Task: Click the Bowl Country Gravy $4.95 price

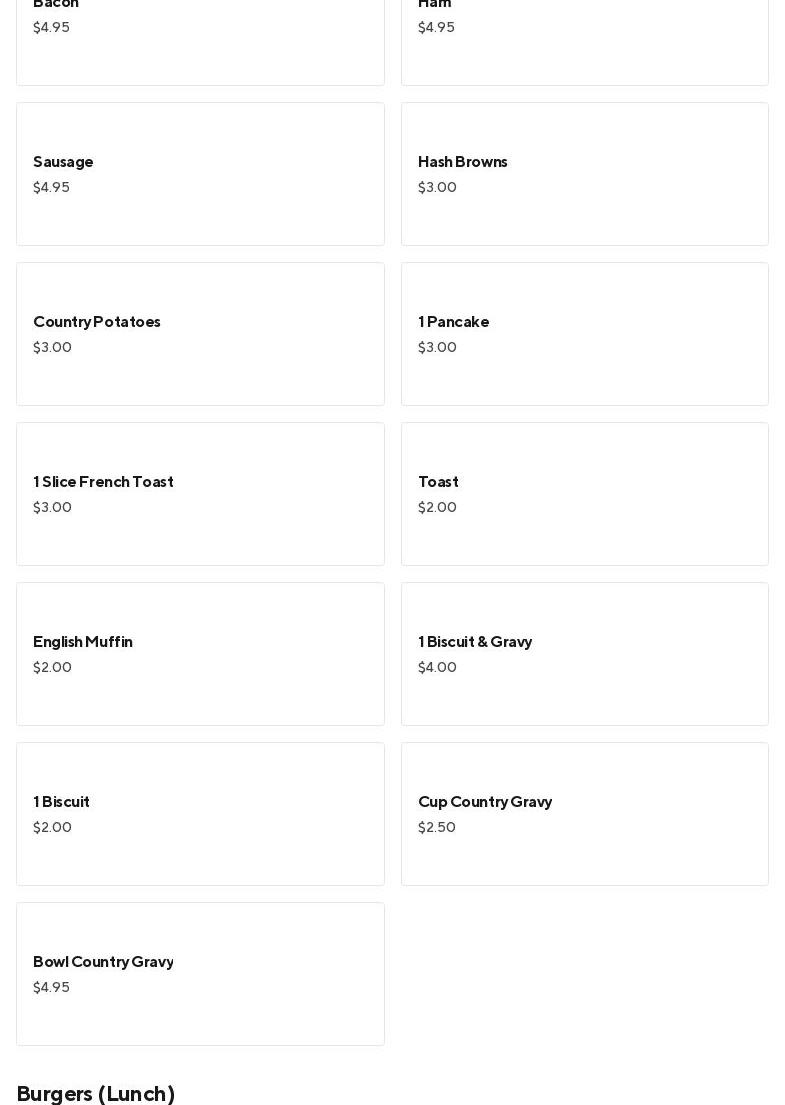Action: (51, 988)
